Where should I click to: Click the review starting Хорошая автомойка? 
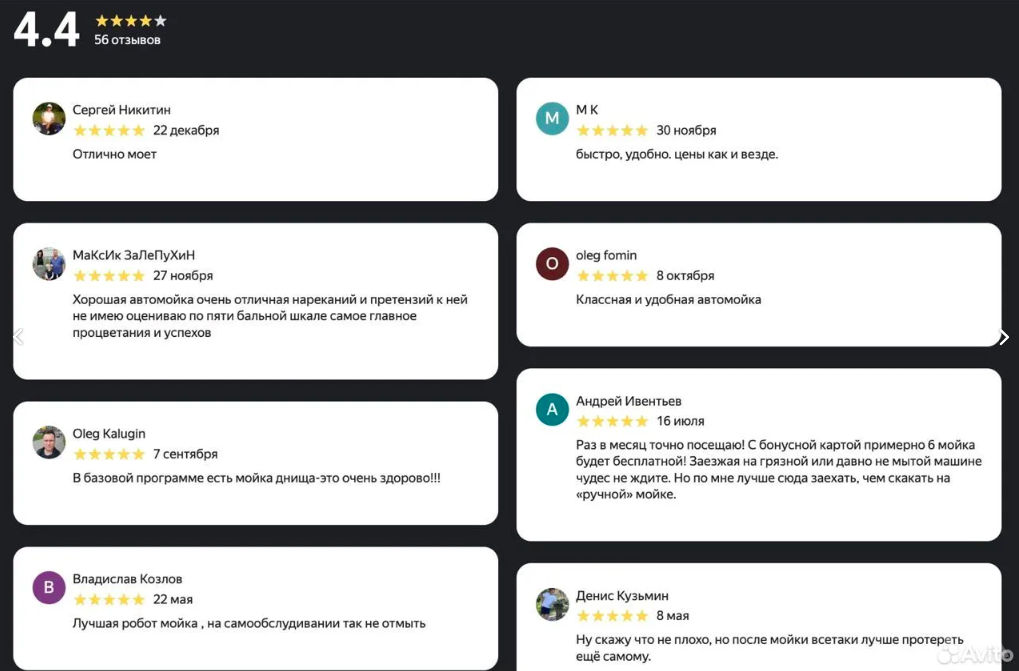click(x=270, y=316)
